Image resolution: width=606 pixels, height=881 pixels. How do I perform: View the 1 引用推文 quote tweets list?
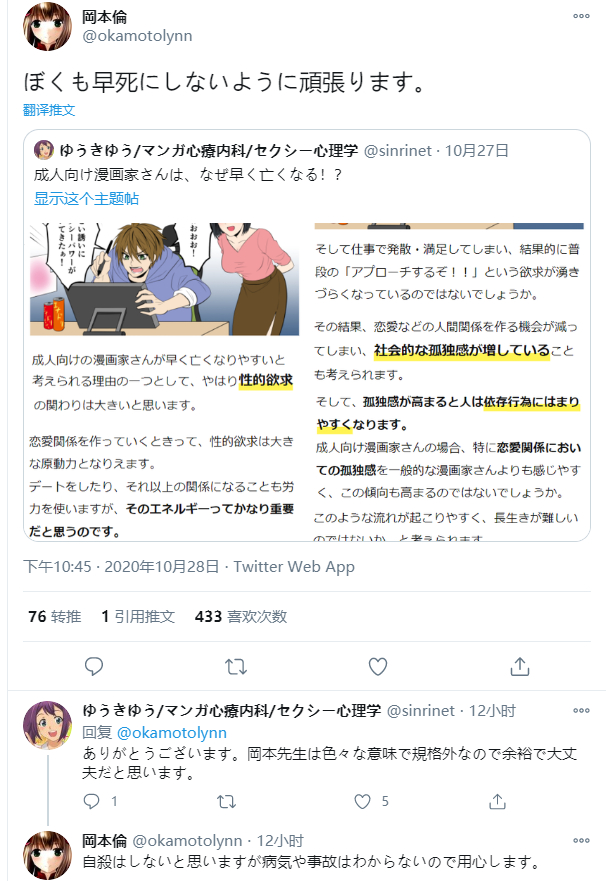coord(138,616)
